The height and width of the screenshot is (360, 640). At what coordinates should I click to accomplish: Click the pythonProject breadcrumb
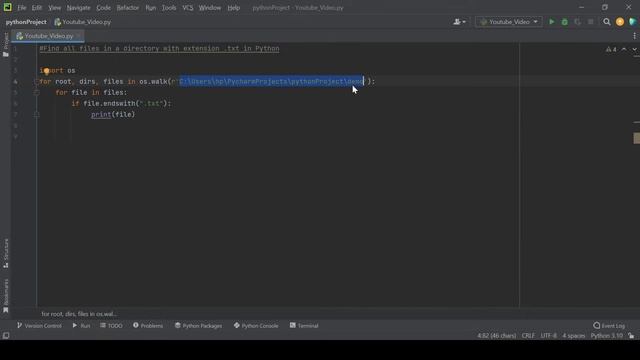click(x=26, y=22)
